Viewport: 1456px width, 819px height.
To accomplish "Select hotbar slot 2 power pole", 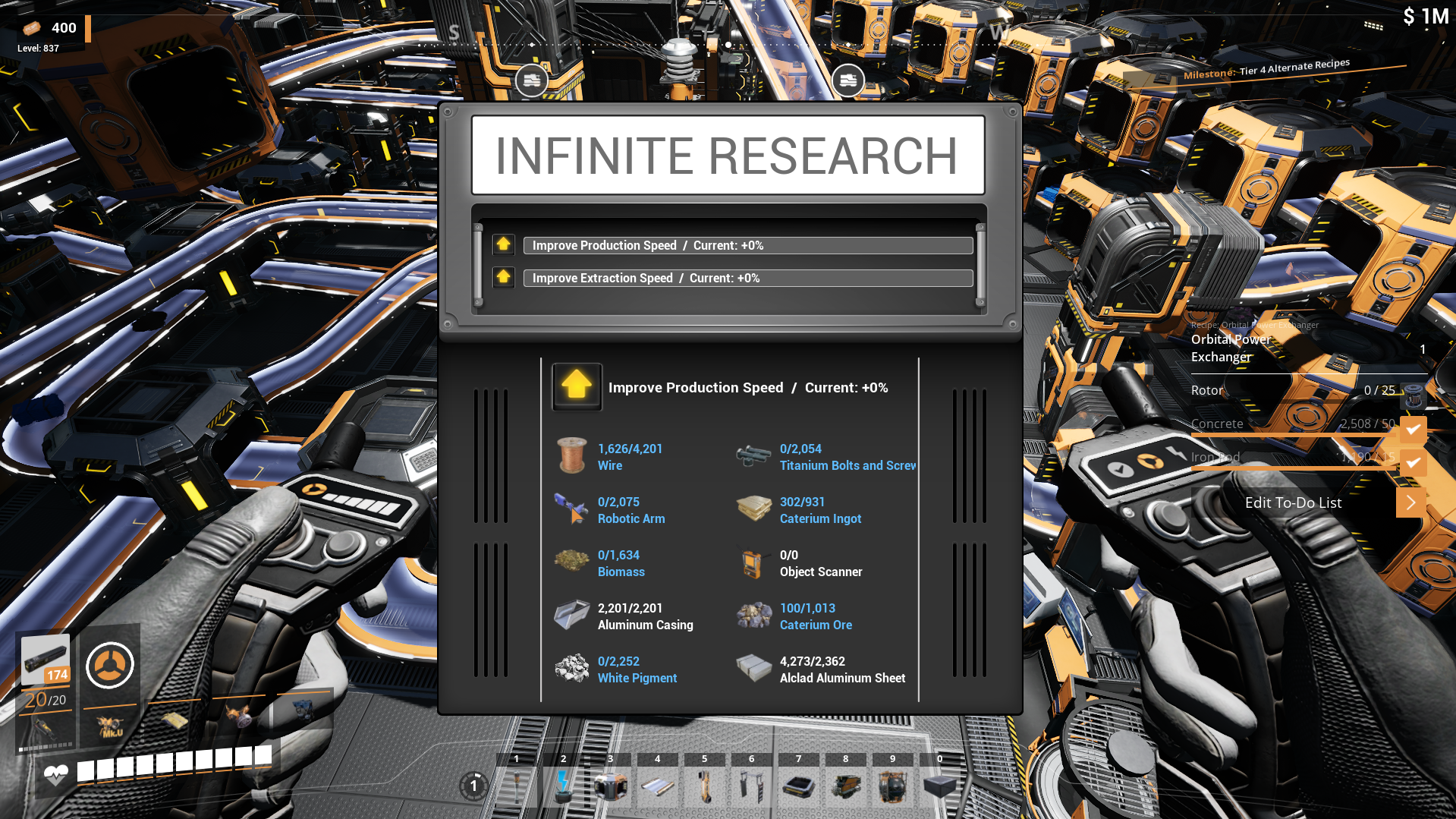I will 564,781.
